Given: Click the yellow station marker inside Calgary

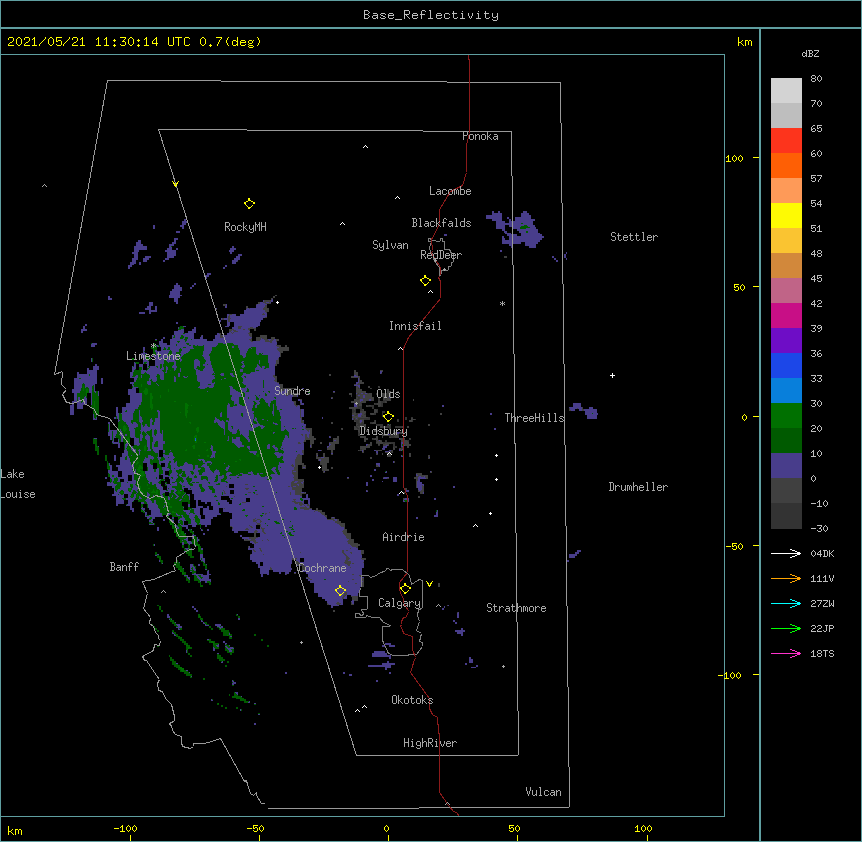Looking at the screenshot, I should tap(405, 589).
